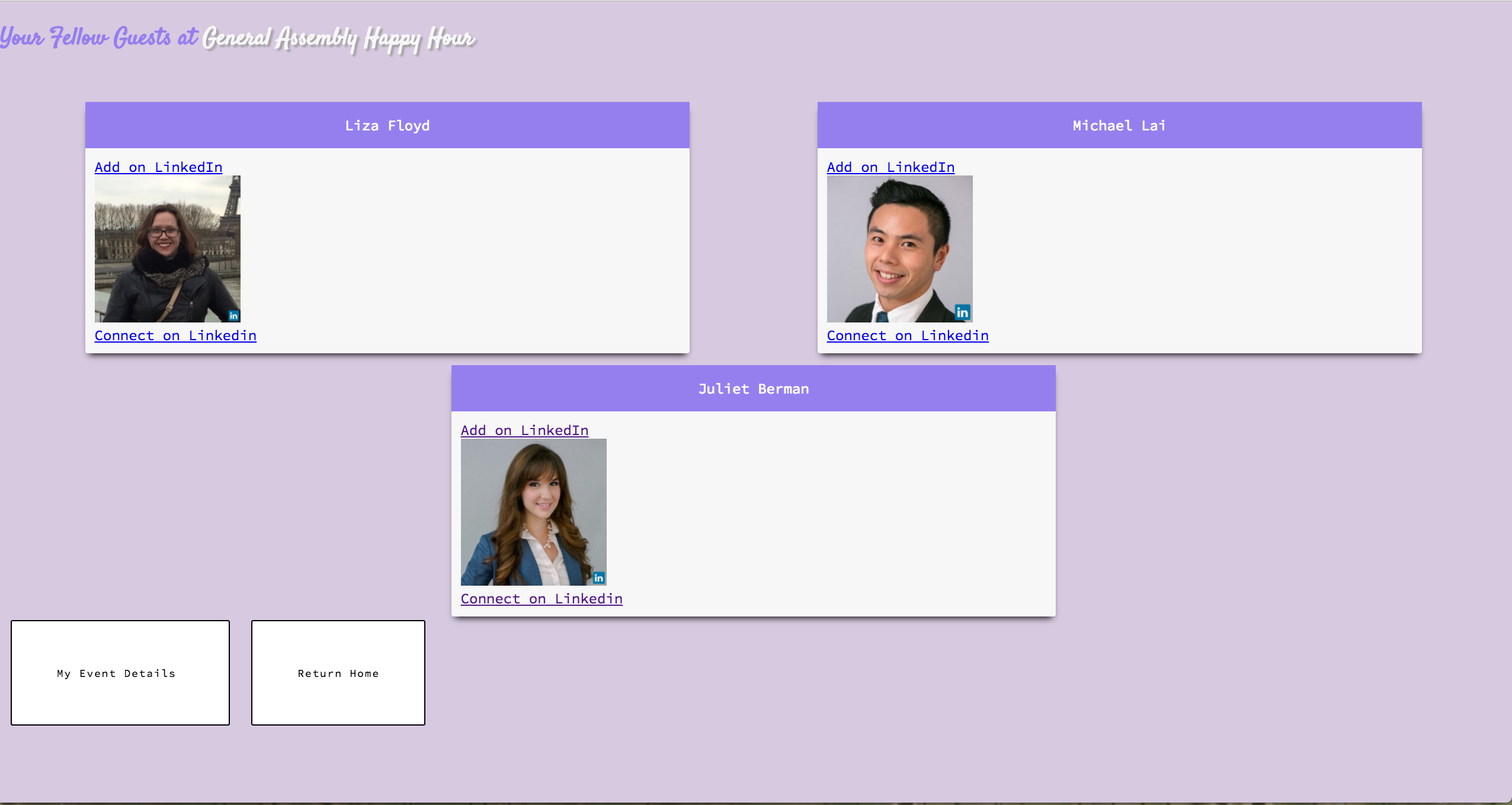Open Juliet Berman's Connect on Linkedin link
This screenshot has height=805, width=1512.
pyautogui.click(x=542, y=599)
